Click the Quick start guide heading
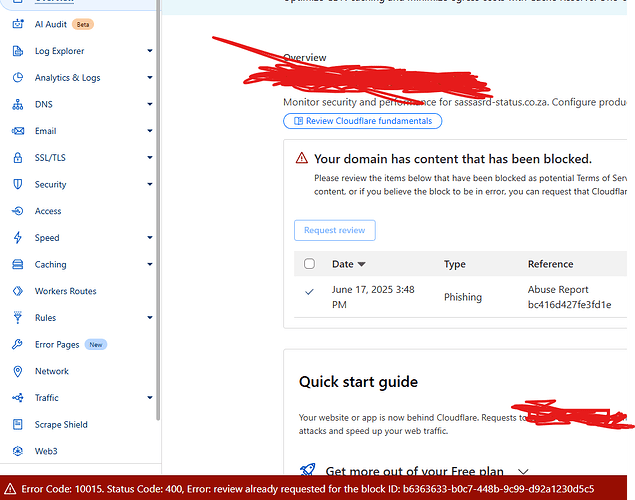This screenshot has height=500, width=635. pyautogui.click(x=358, y=382)
